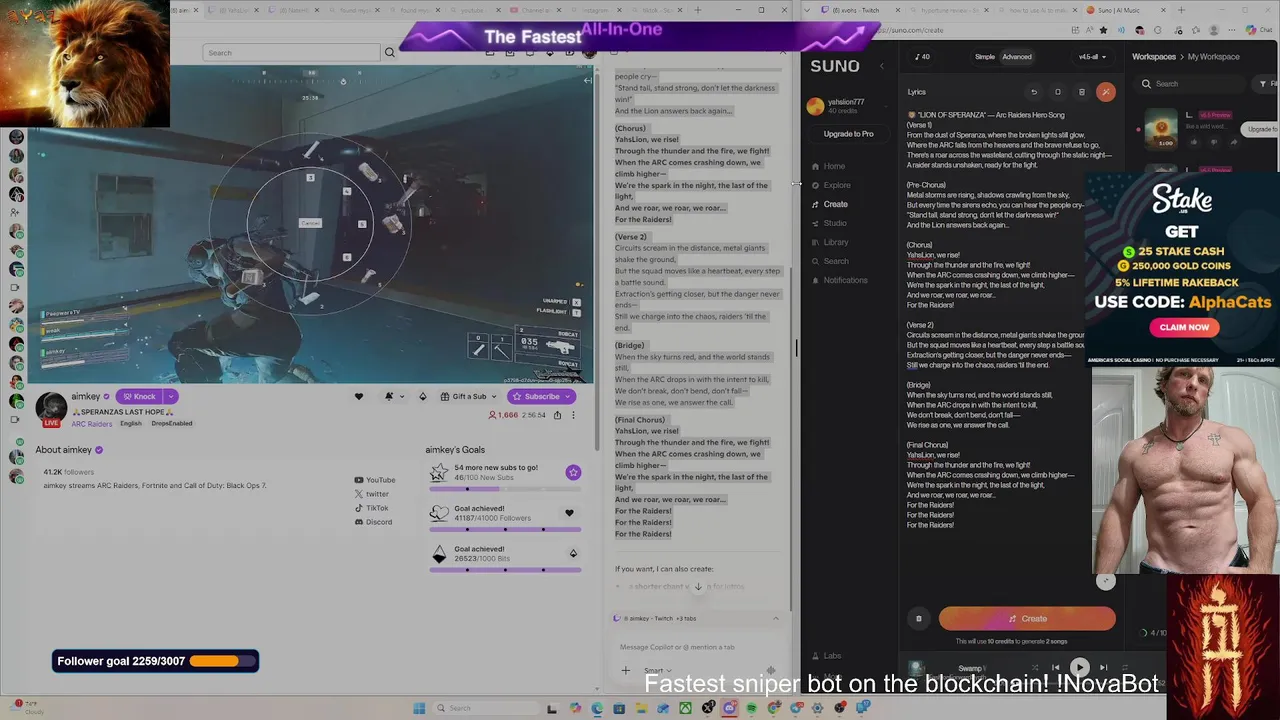
Task: Click the Upgrade to Pro button
Action: (848, 134)
